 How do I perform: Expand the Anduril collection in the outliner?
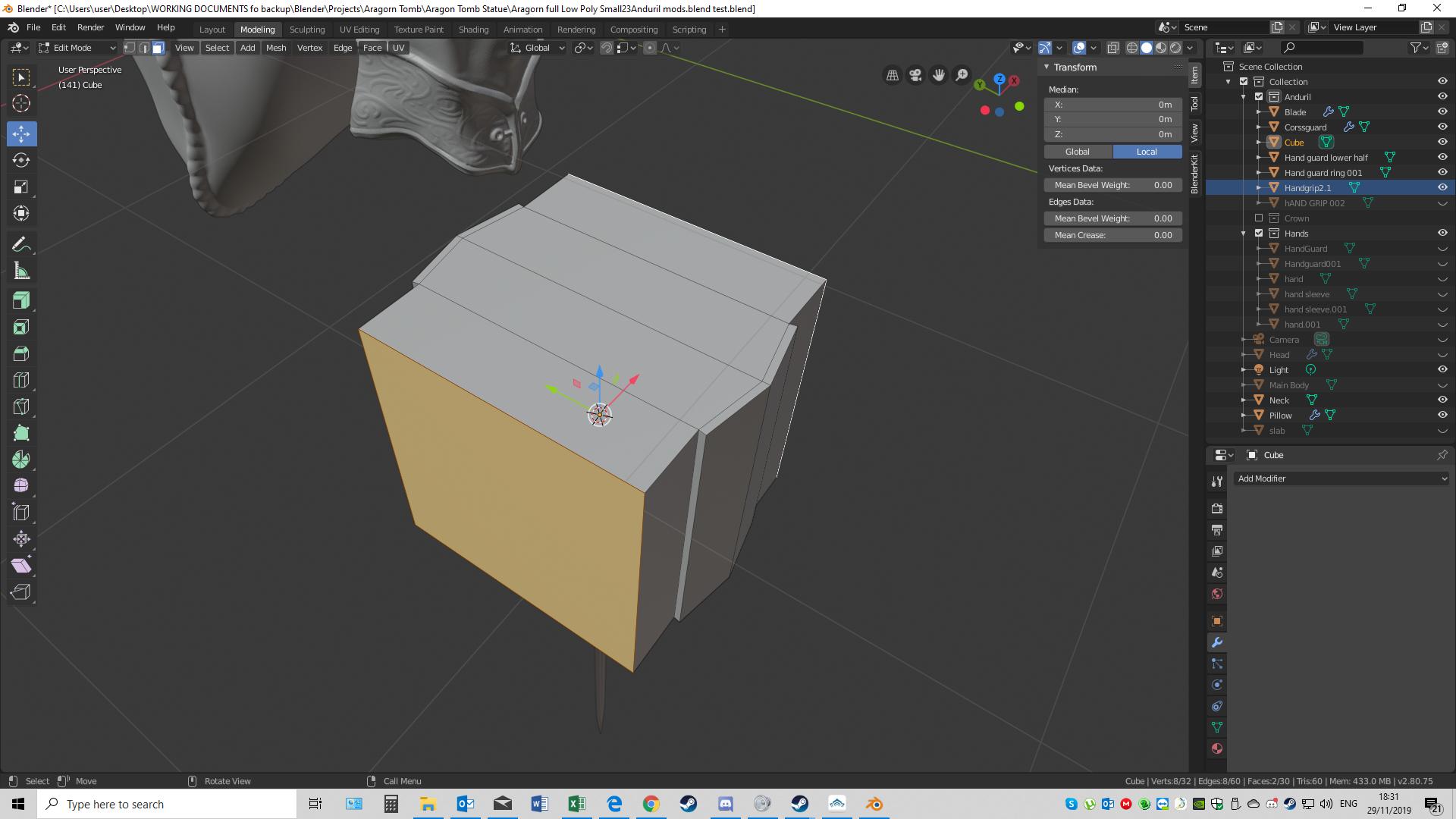[x=1244, y=96]
